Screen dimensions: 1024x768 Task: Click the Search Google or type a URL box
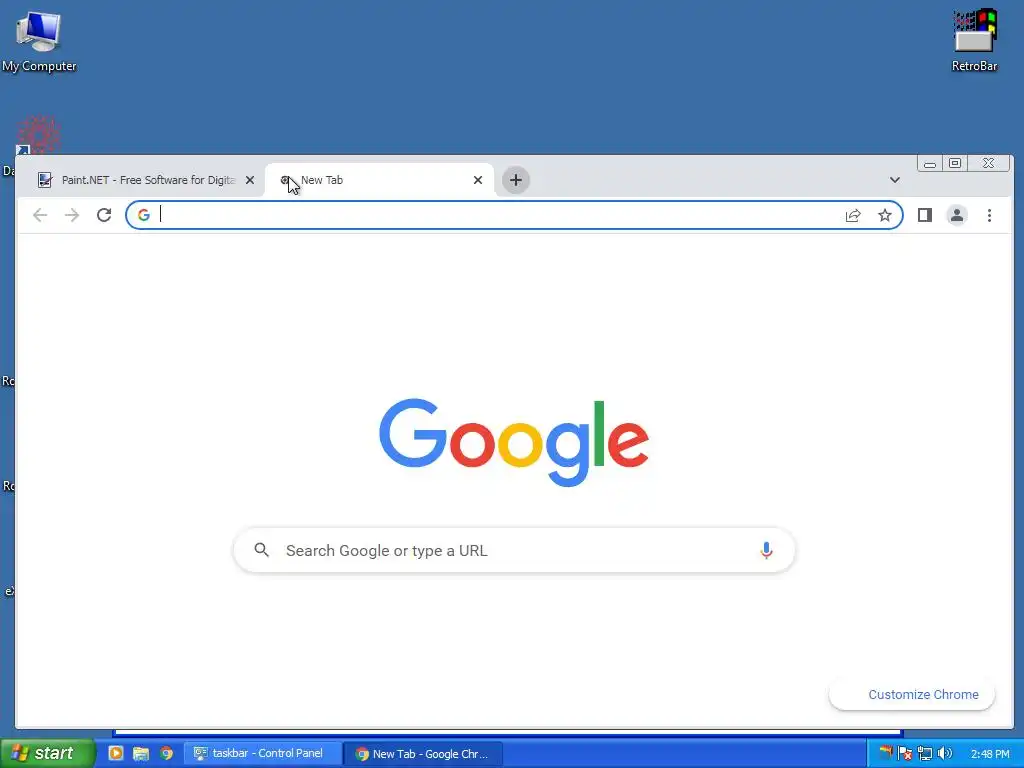point(514,551)
